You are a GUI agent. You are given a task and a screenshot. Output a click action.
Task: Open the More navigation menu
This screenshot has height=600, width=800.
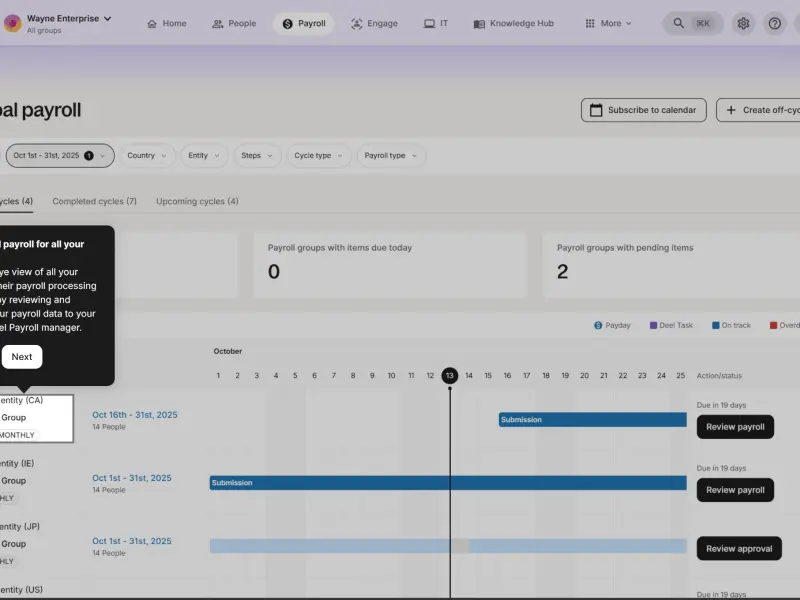coord(608,23)
